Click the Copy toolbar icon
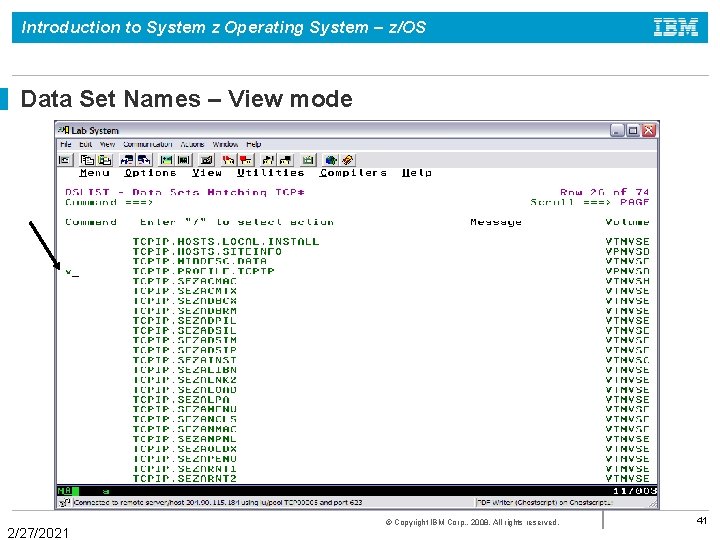 click(87, 160)
